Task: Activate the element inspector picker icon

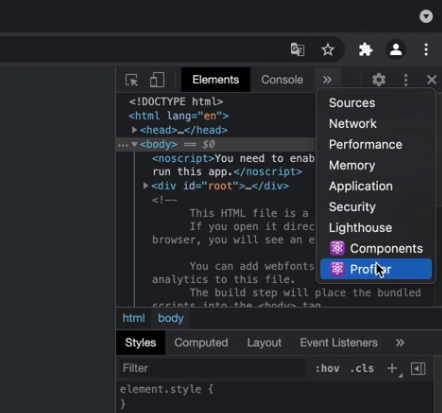Action: coord(132,80)
